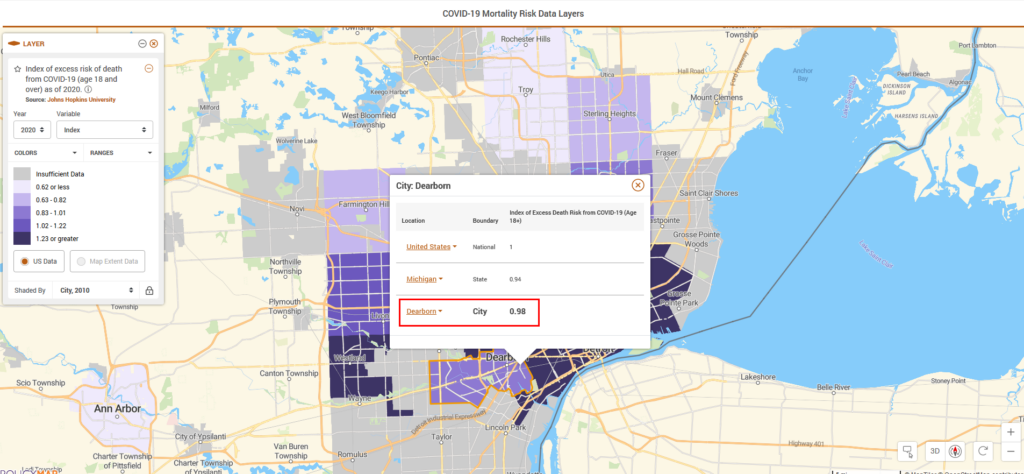Viewport: 1024px width, 474px height.
Task: Close the City: Dearborn popup
Action: click(637, 185)
